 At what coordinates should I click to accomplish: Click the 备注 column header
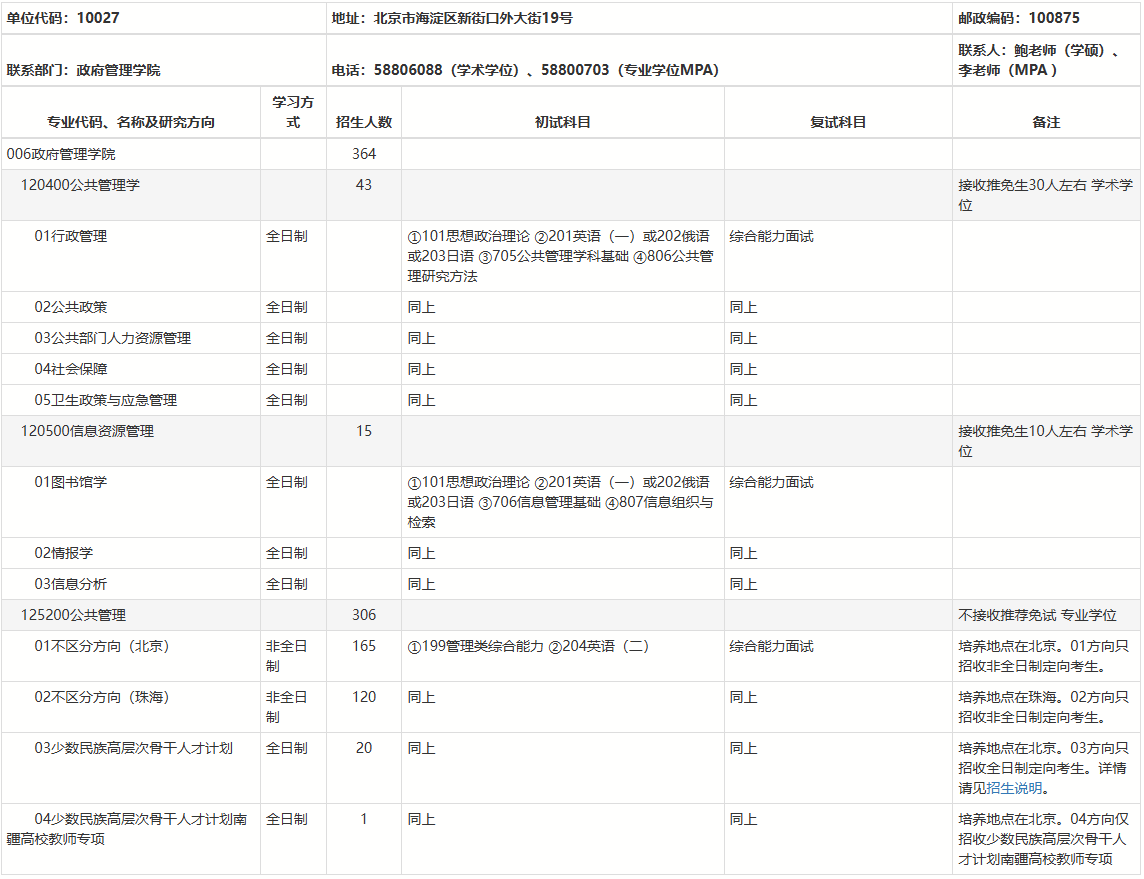(1046, 122)
